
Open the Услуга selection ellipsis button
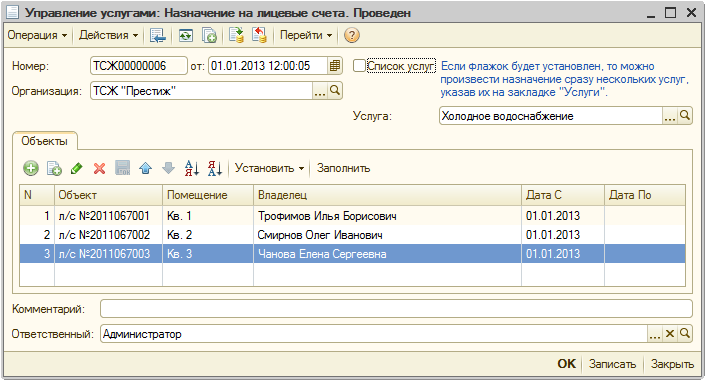click(x=670, y=116)
